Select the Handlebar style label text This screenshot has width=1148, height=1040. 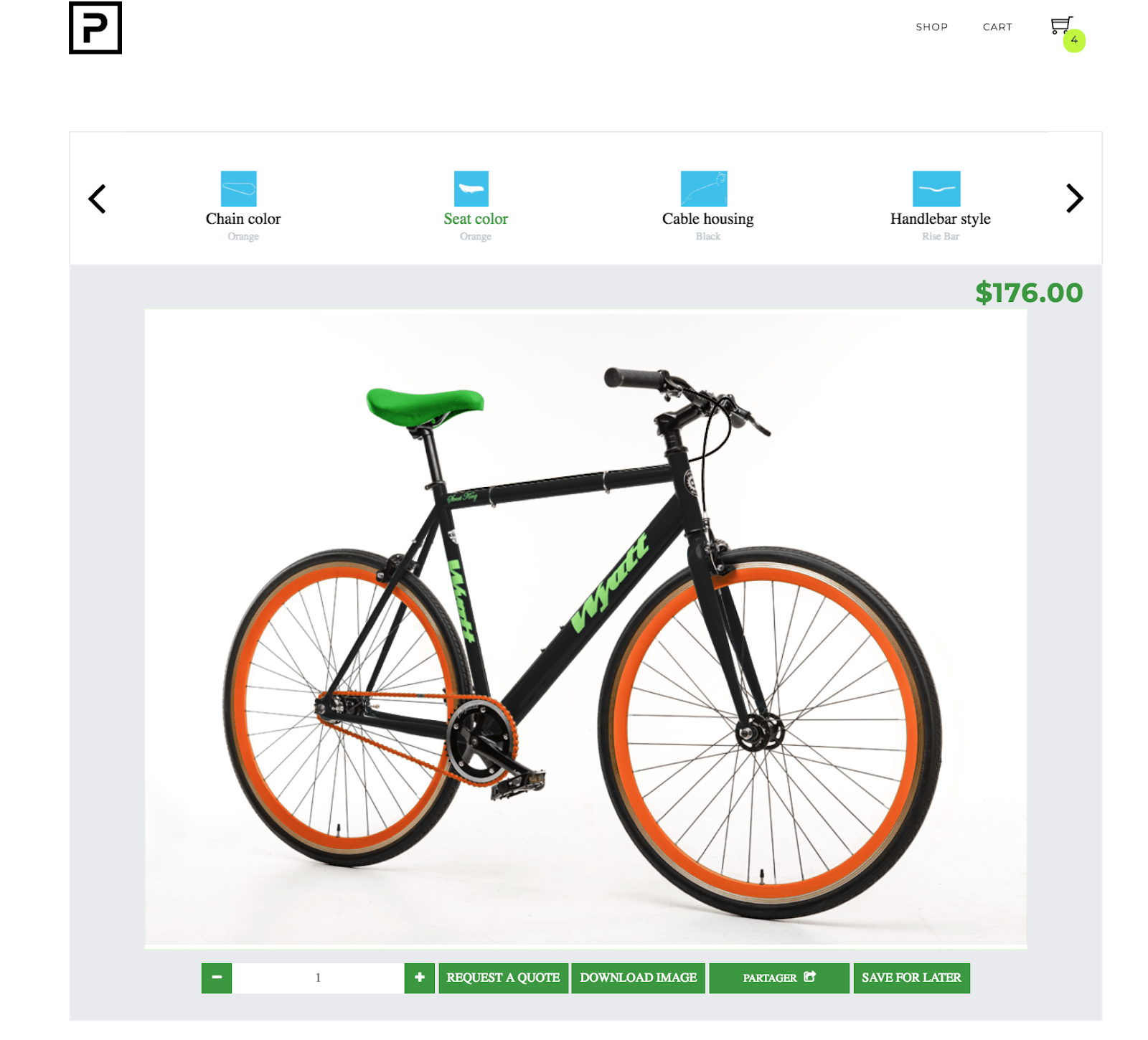[x=940, y=219]
